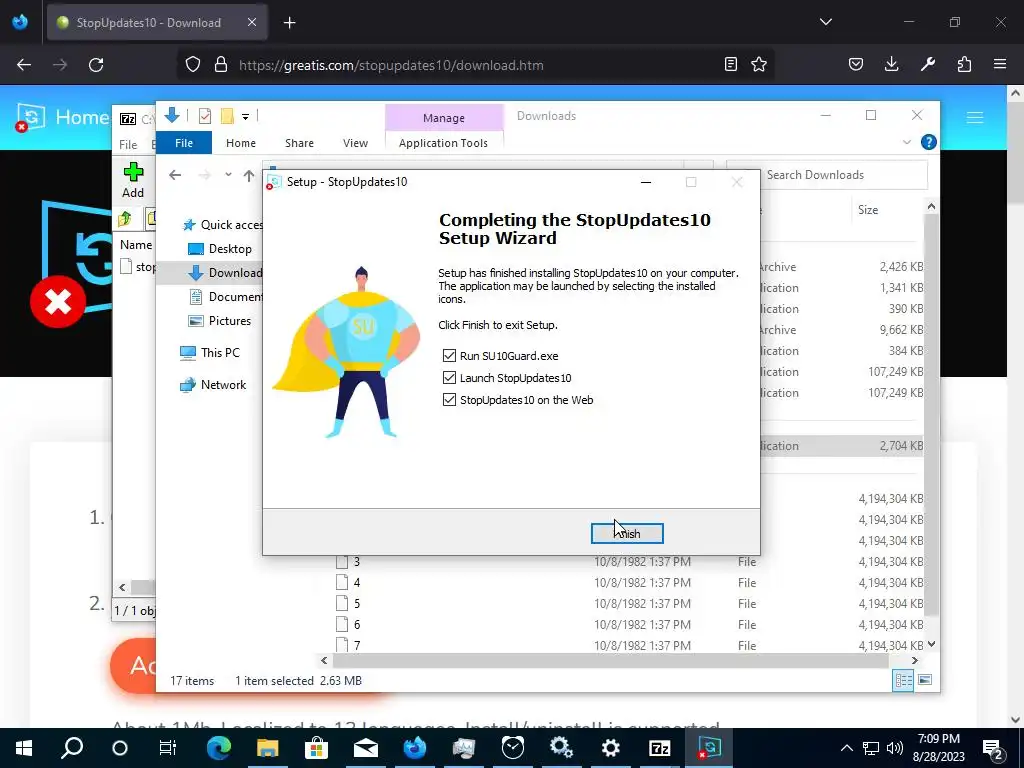
Task: Open list all tabs dropdown in Firefox
Action: click(x=825, y=22)
